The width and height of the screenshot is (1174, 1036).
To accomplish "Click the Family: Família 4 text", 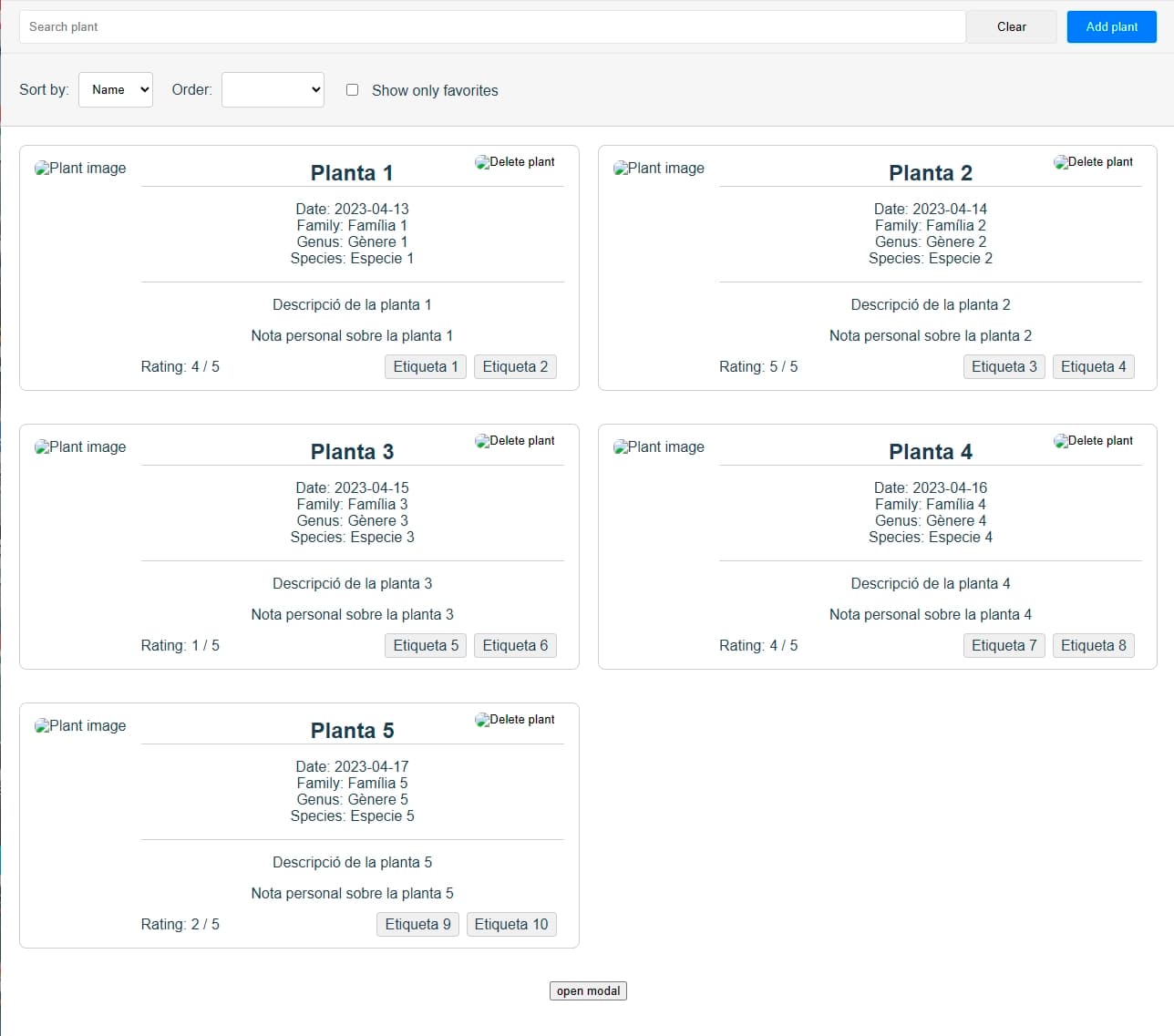I will 931,504.
